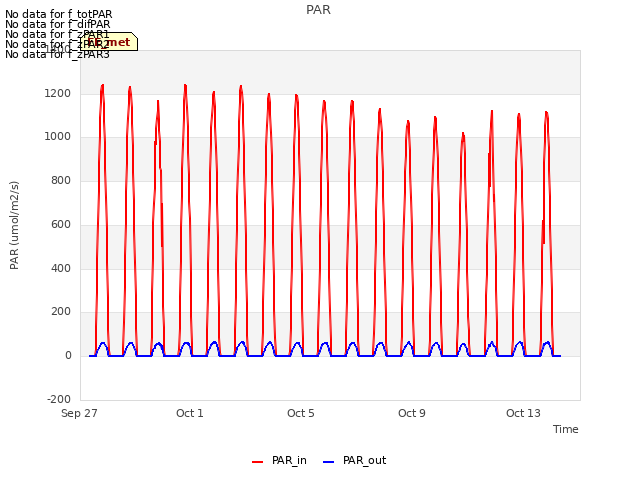Viewport: 640px width, 480px height.
Task: Click the Sep 27 x-axis tick label
Action: (x=79, y=413)
